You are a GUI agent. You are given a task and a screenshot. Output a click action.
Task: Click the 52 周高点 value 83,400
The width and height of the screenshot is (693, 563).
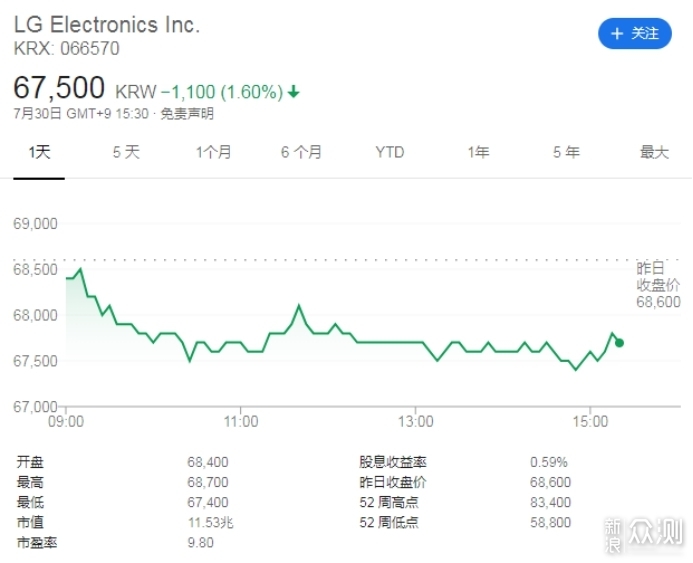pyautogui.click(x=551, y=502)
